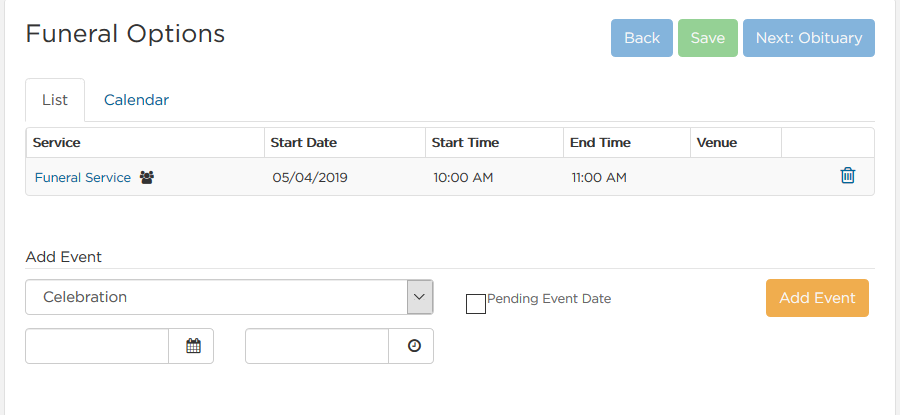This screenshot has width=900, height=415.
Task: Open the Celebration event type dropdown
Action: (x=230, y=297)
